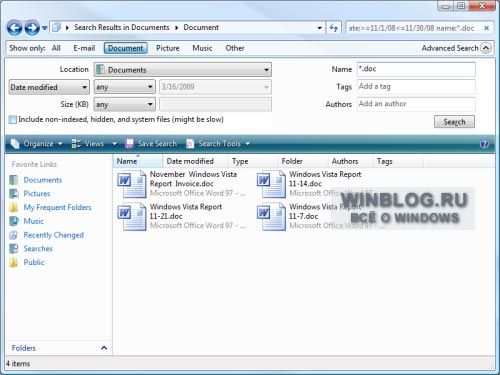This screenshot has width=500, height=375.
Task: Click the 'Document' breadcrumb in address bar
Action: click(201, 28)
